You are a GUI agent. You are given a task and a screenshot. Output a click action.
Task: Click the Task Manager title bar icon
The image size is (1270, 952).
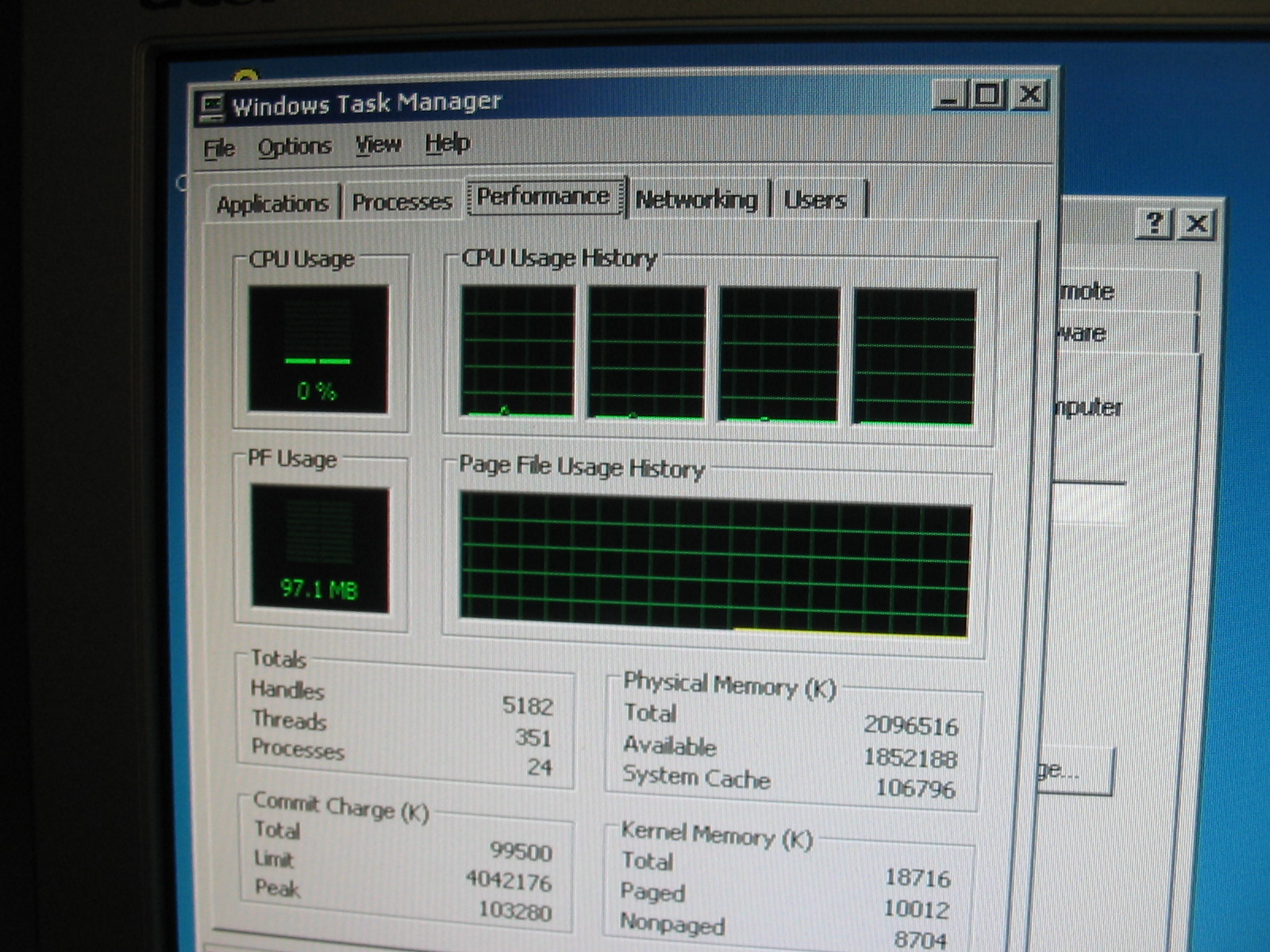click(x=212, y=107)
